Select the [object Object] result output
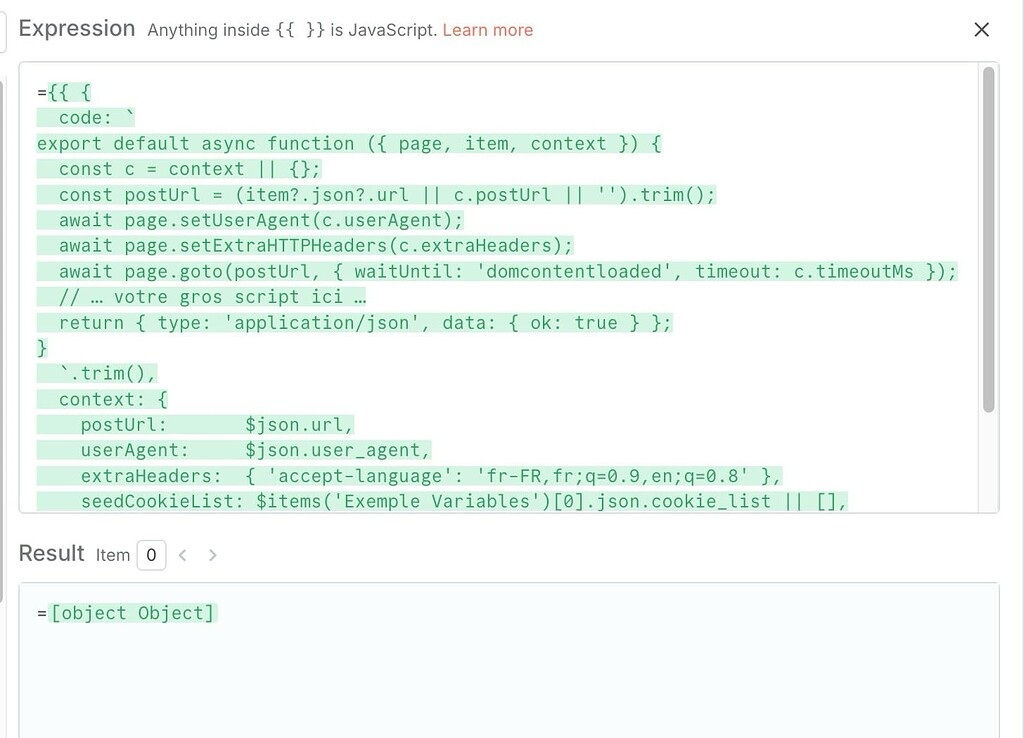Viewport: 1024px width, 738px height. 130,612
